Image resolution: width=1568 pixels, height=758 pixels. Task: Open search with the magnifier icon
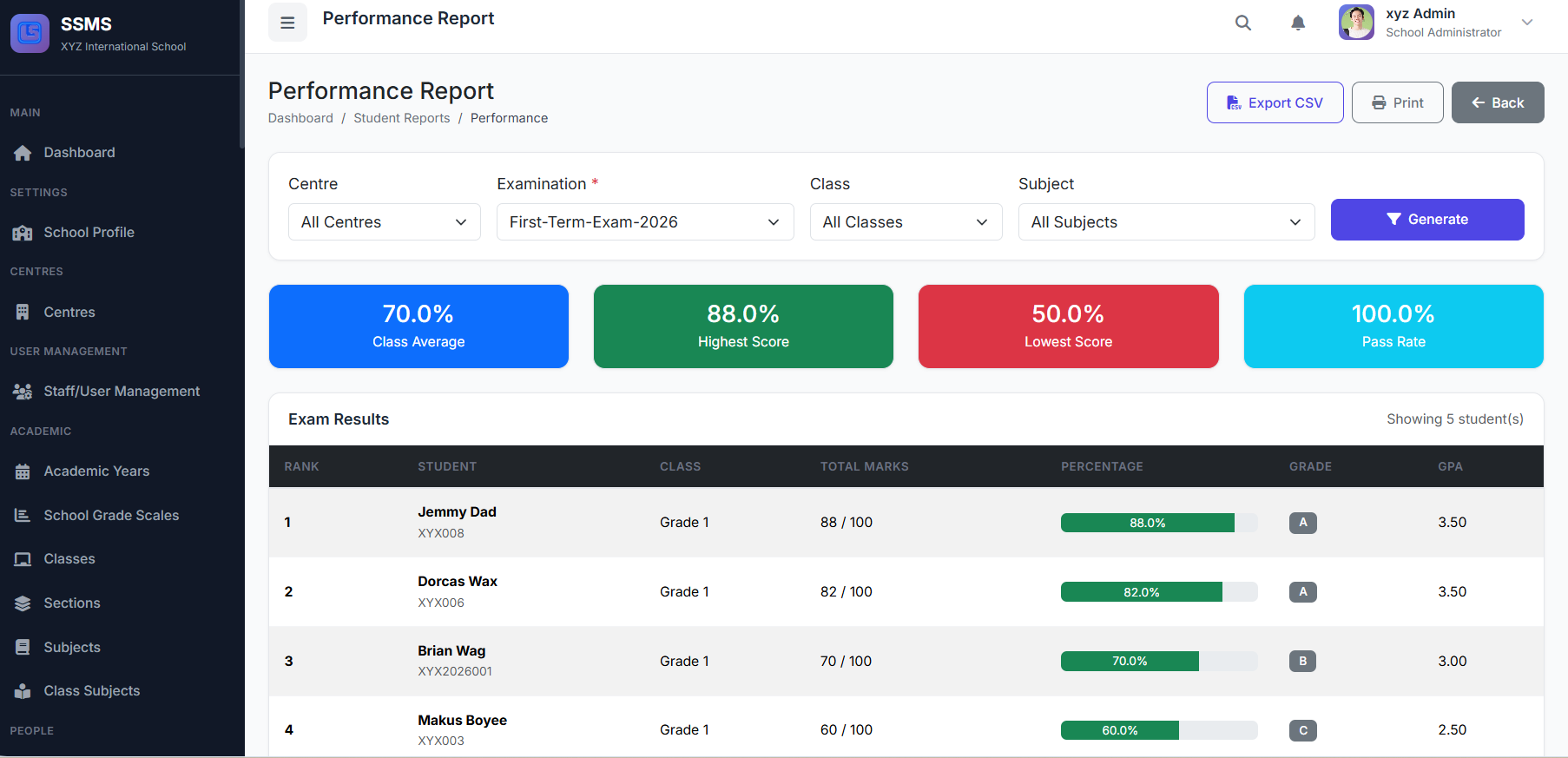[1243, 23]
